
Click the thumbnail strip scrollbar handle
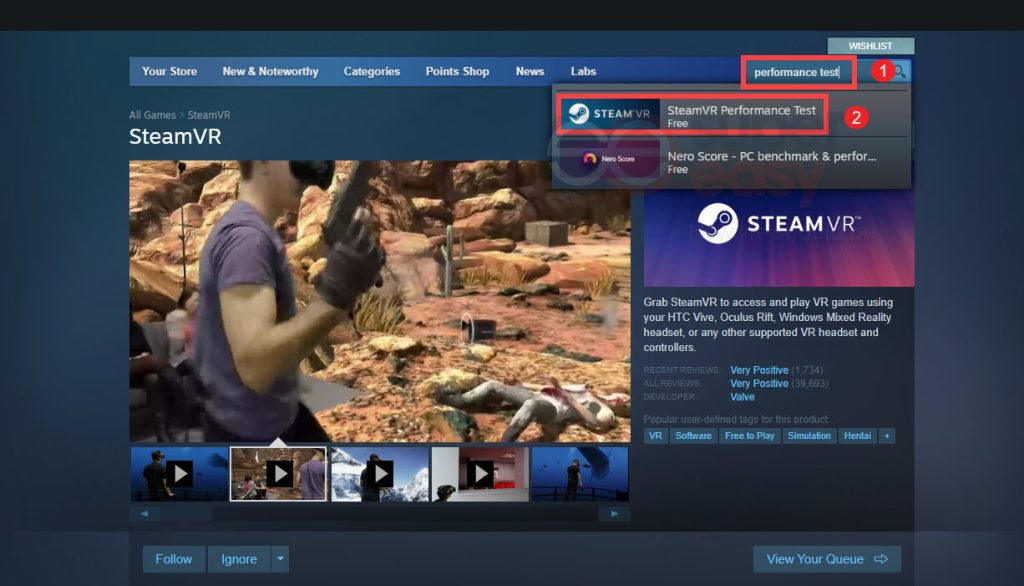click(x=185, y=514)
